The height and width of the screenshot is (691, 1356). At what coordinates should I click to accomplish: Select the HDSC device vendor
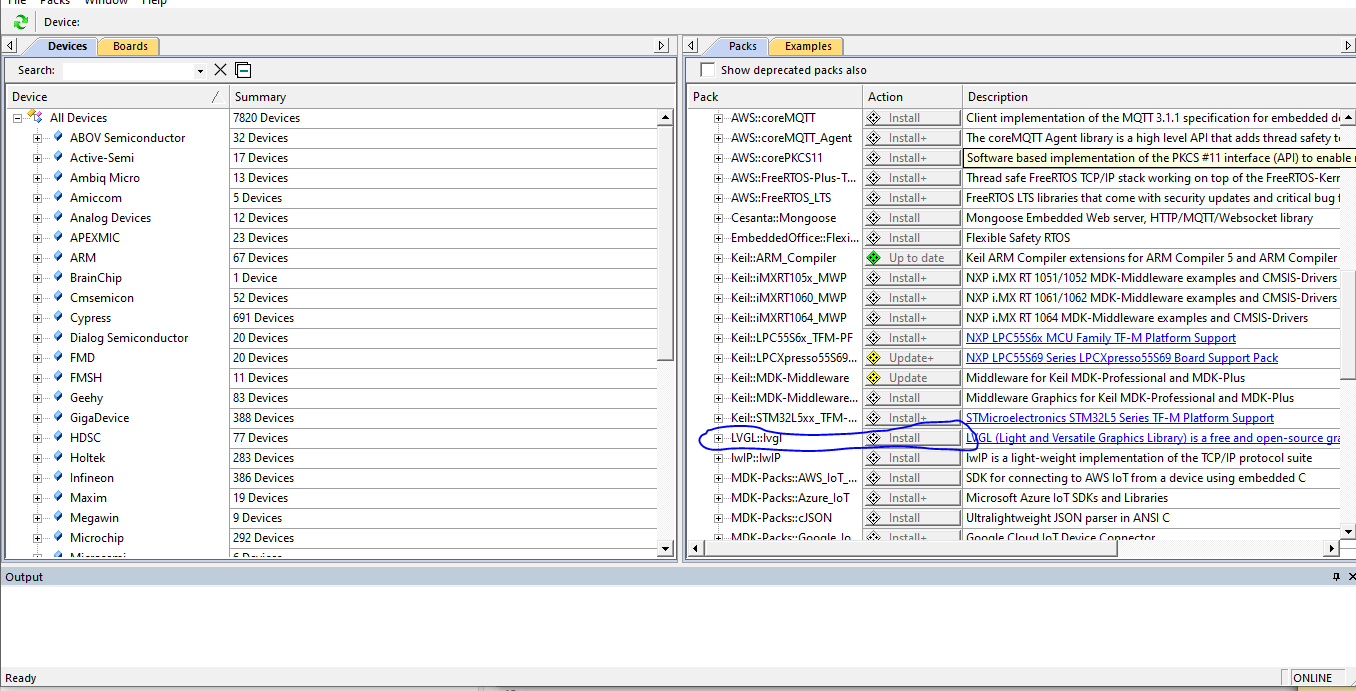pyautogui.click(x=85, y=438)
